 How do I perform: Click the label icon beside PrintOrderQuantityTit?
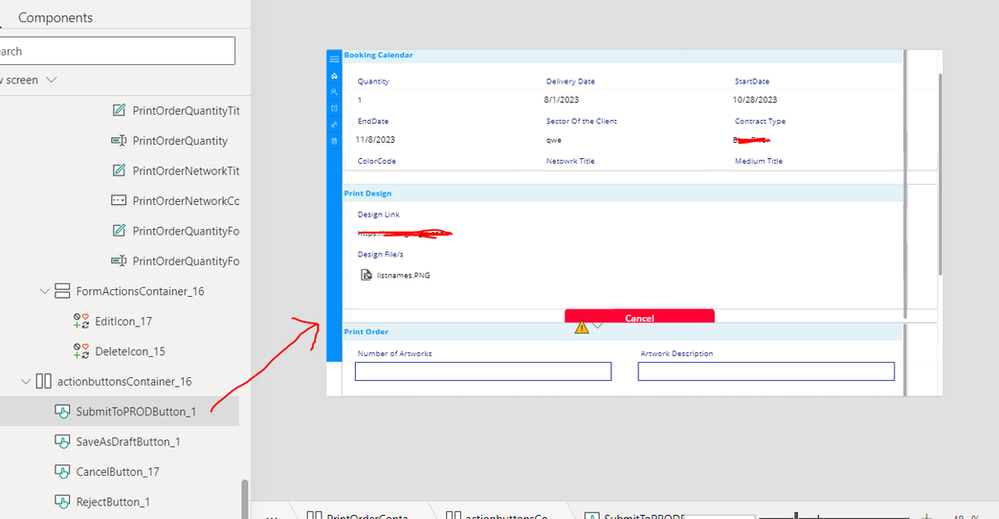(119, 110)
